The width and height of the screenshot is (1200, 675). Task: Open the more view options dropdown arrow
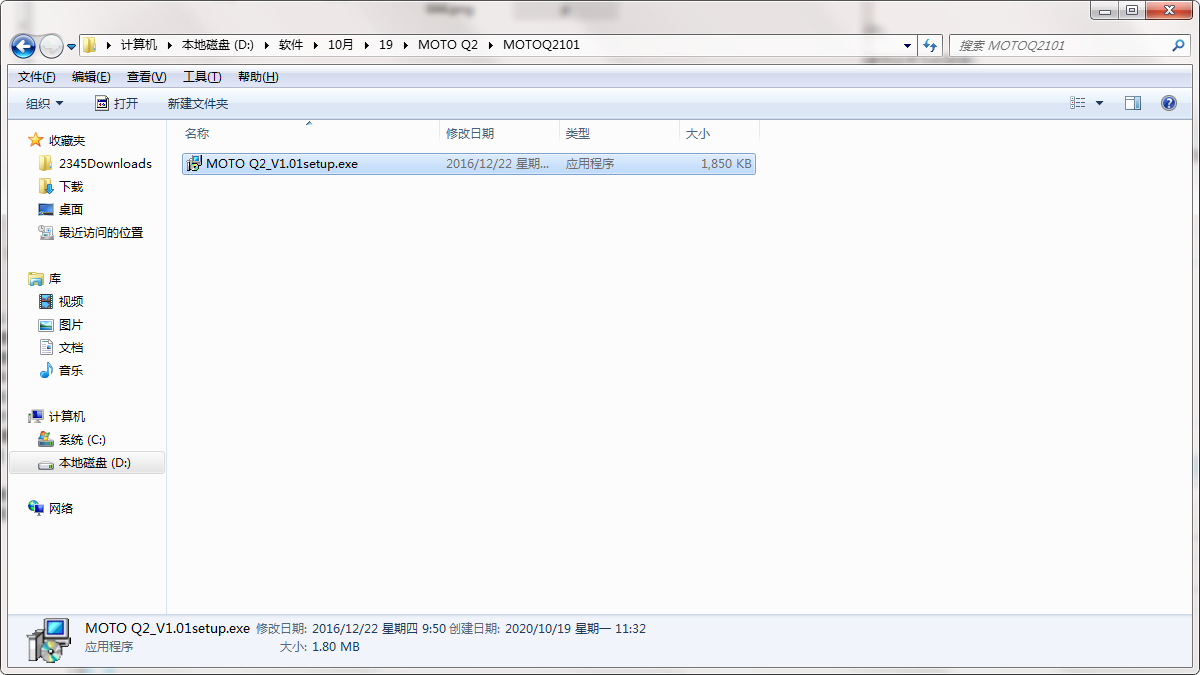1100,103
